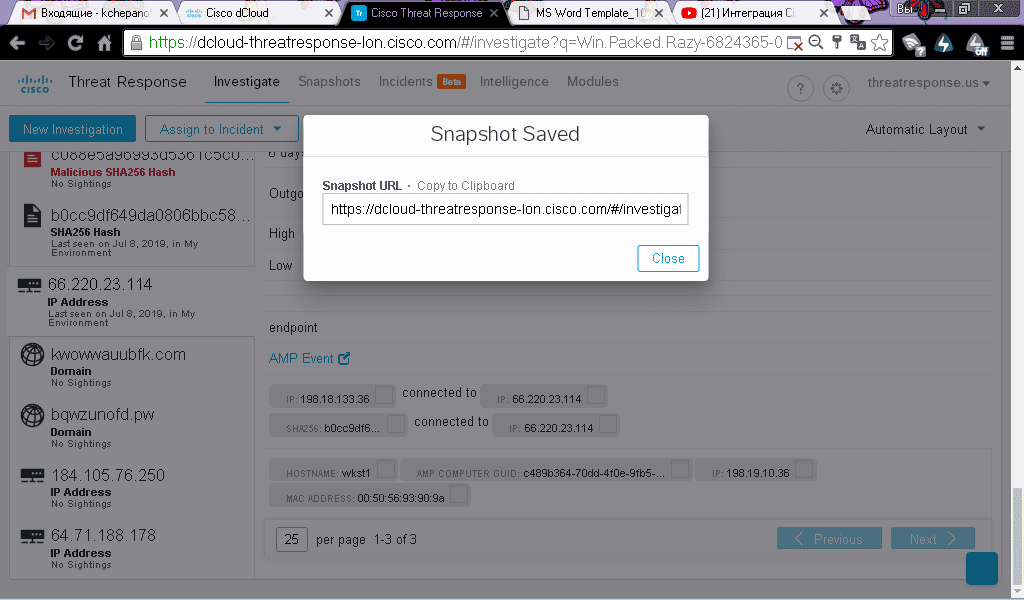Screen dimensions: 1024x600
Task: Toggle checkbox for first IP 66.220.23.114 chip
Action: (596, 395)
